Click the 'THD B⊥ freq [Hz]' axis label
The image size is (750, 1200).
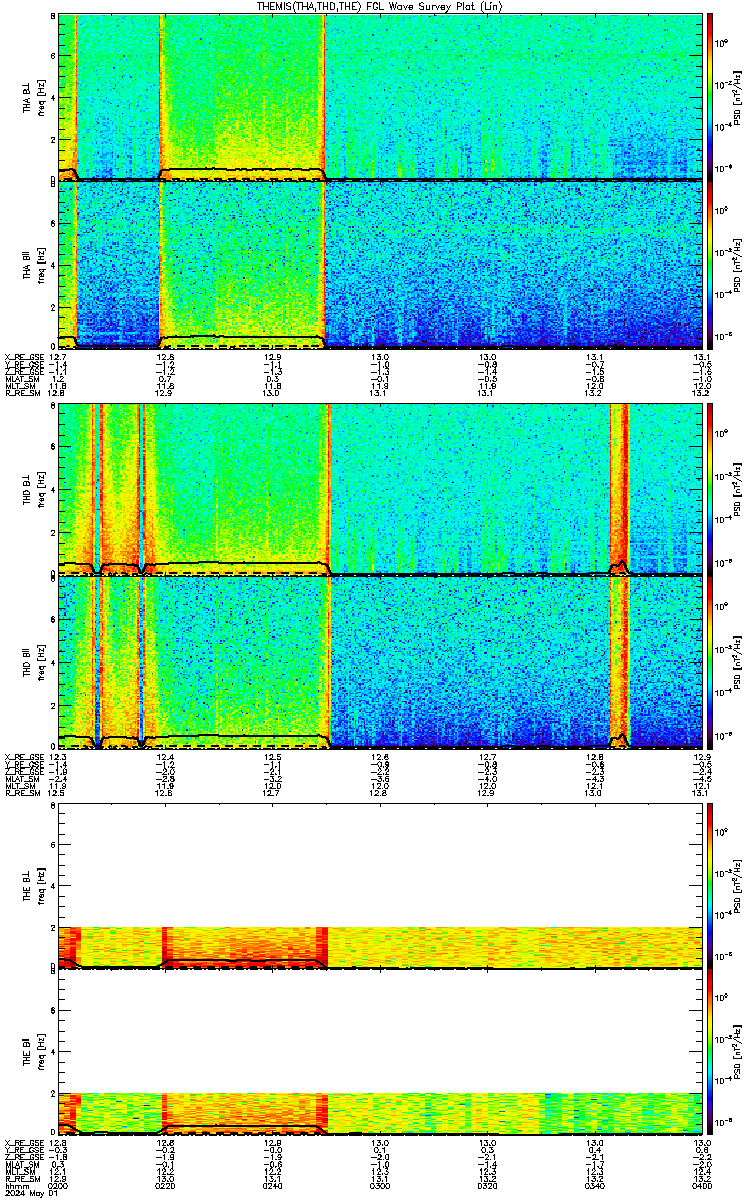point(34,490)
